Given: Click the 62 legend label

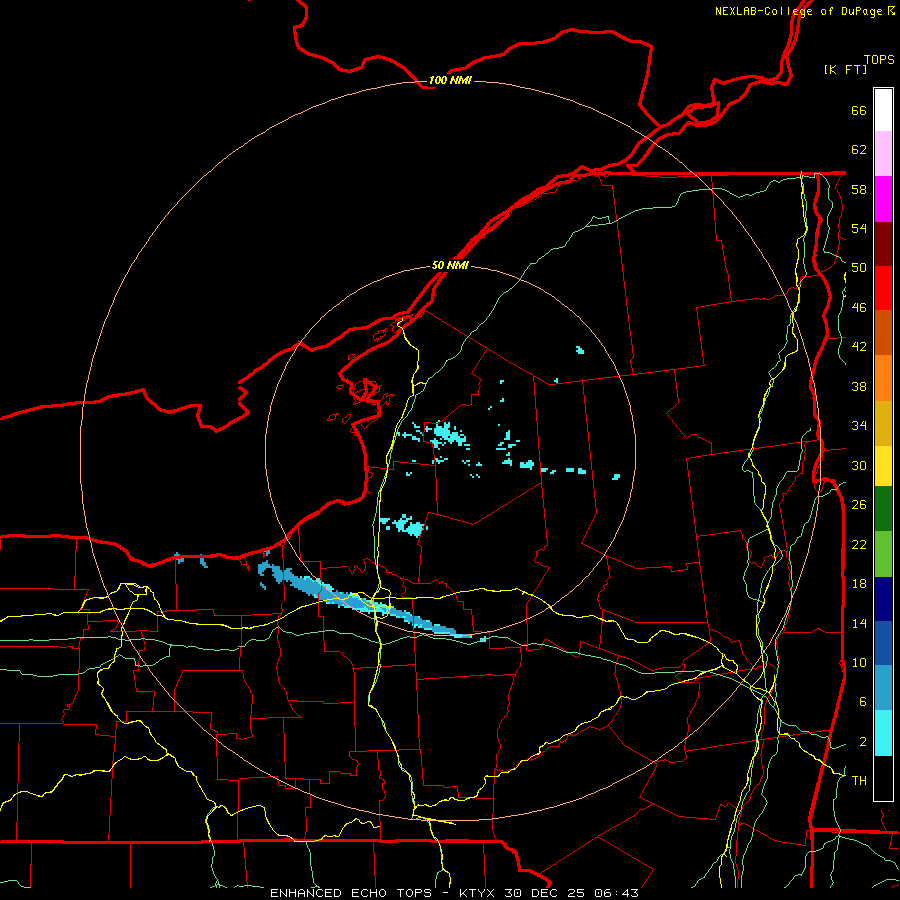Looking at the screenshot, I should 859,149.
